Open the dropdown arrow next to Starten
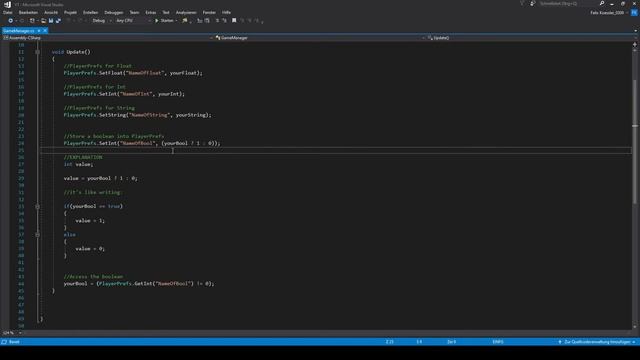 point(176,20)
